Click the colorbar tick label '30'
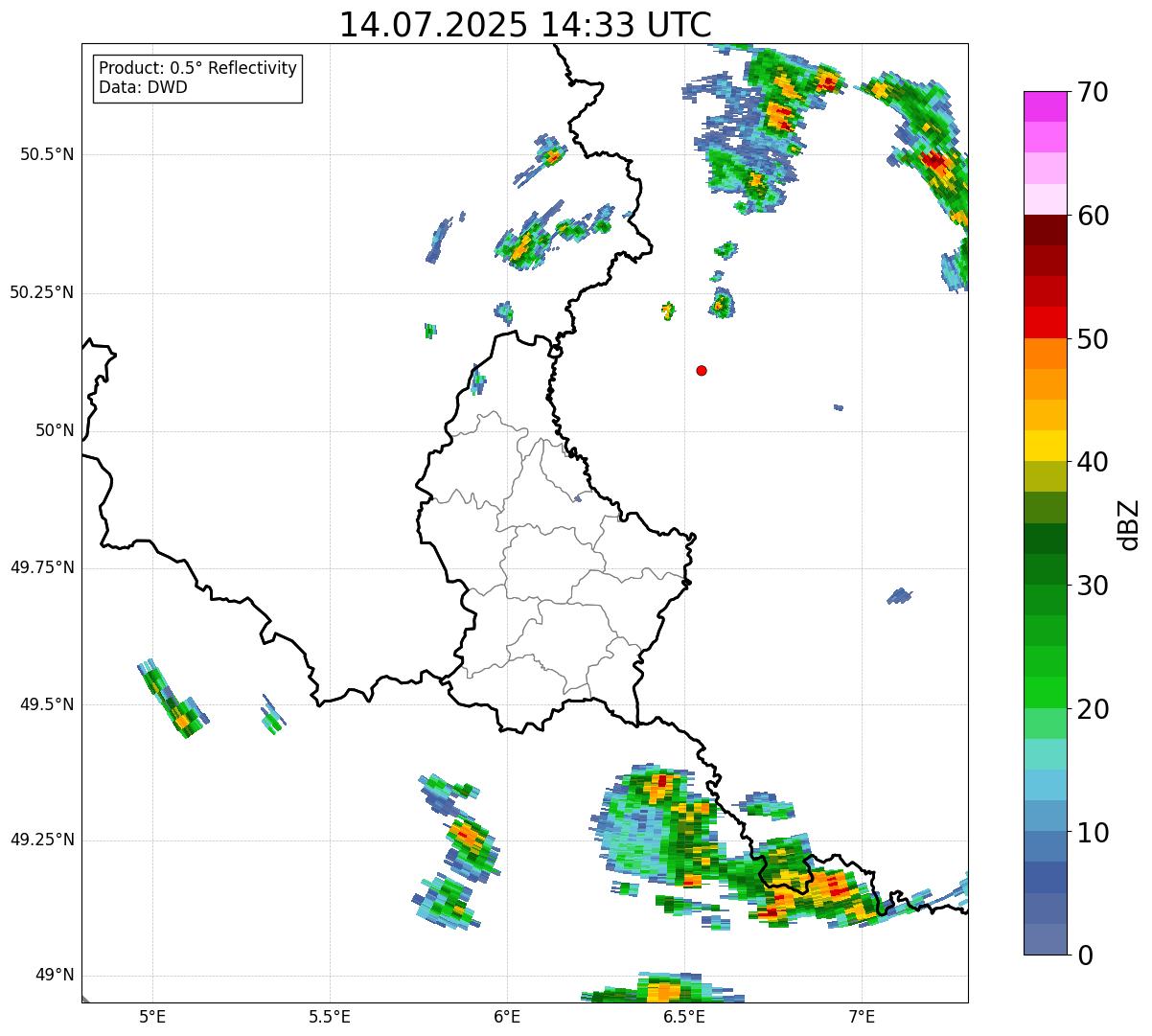The image size is (1152, 1036). [1093, 586]
